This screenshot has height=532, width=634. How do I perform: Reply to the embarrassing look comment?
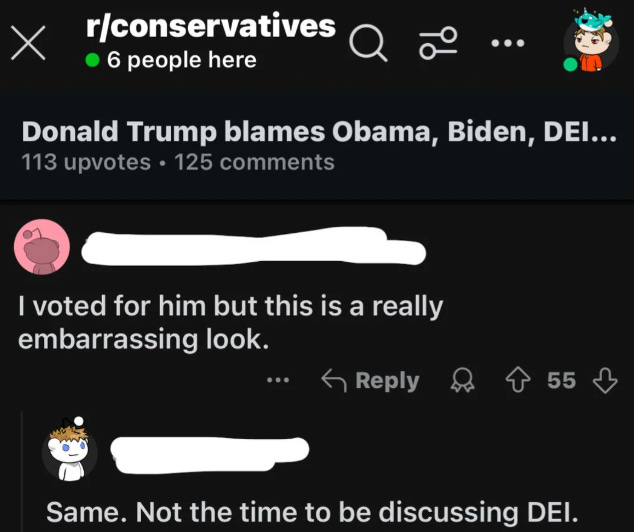pyautogui.click(x=370, y=380)
